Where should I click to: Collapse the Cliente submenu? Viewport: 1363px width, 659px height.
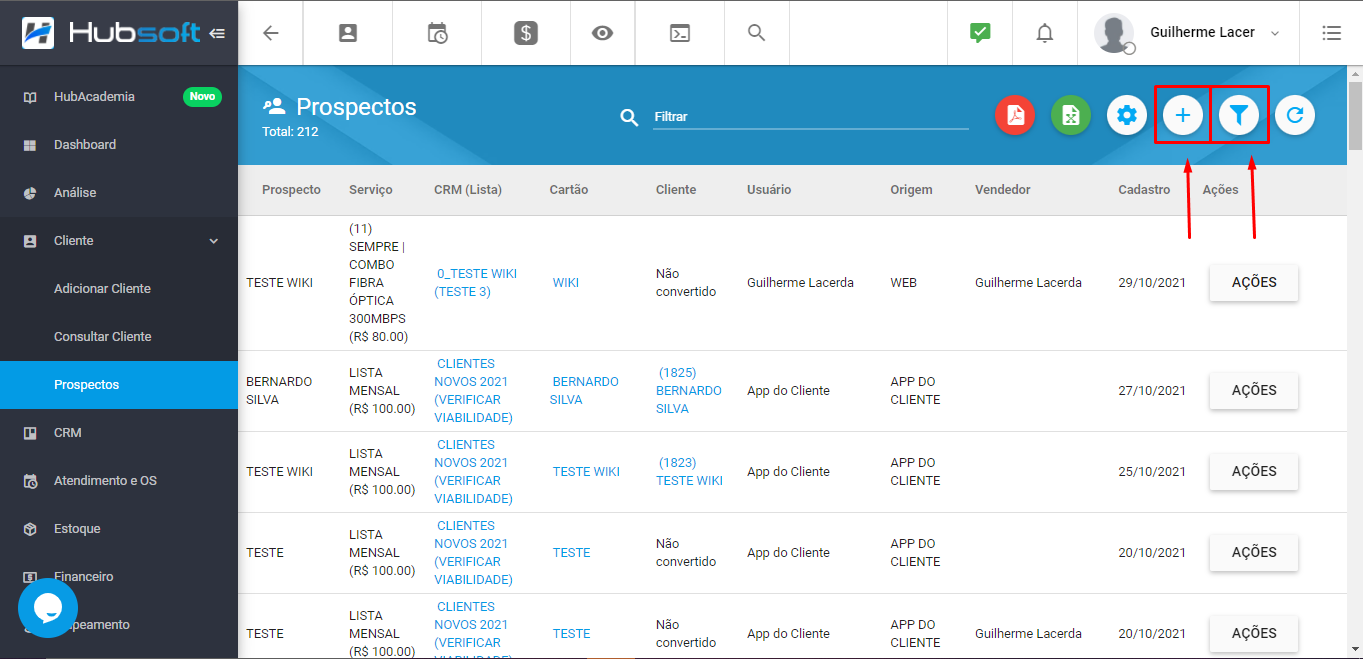coord(119,240)
